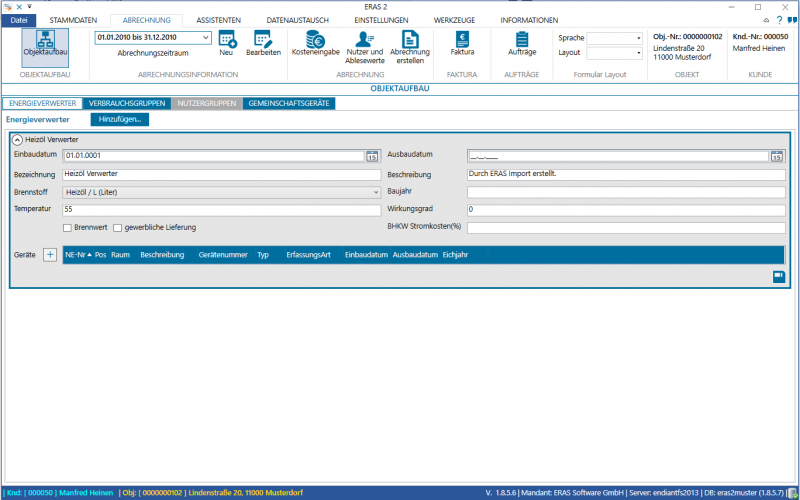
Task: Click the help question mark icon
Action: (x=779, y=20)
